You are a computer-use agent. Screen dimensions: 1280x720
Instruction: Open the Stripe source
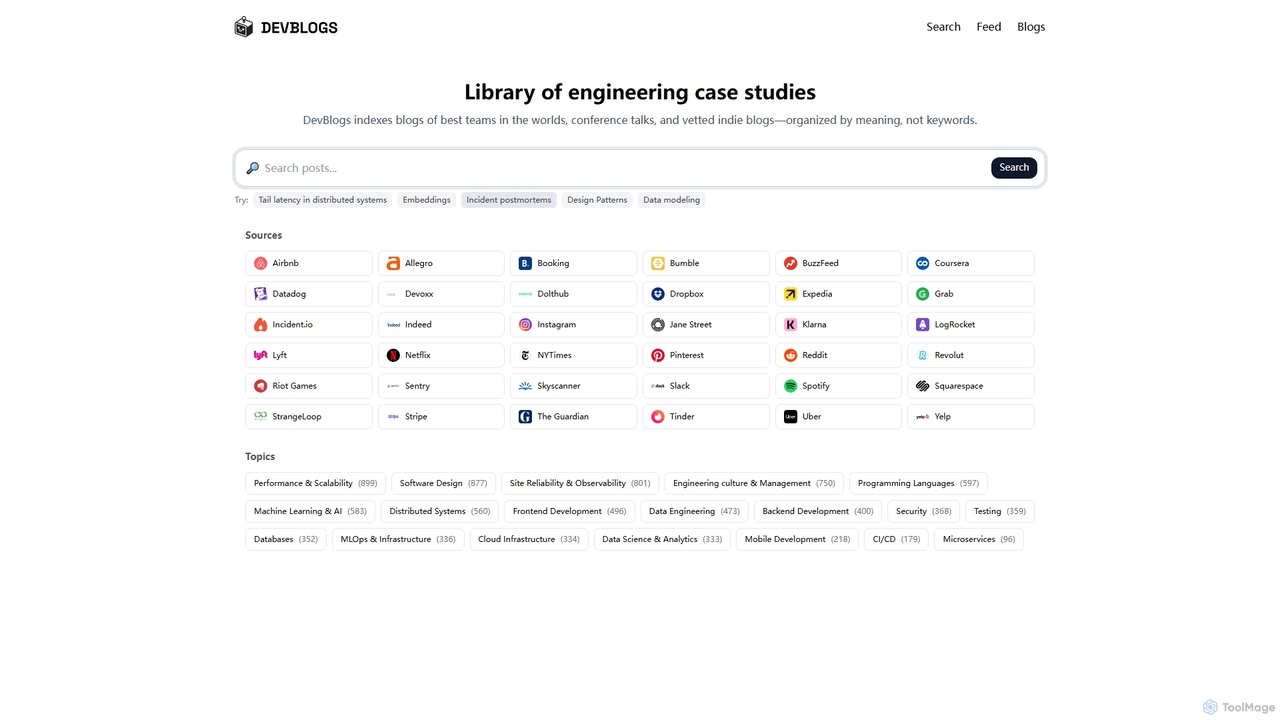(441, 416)
